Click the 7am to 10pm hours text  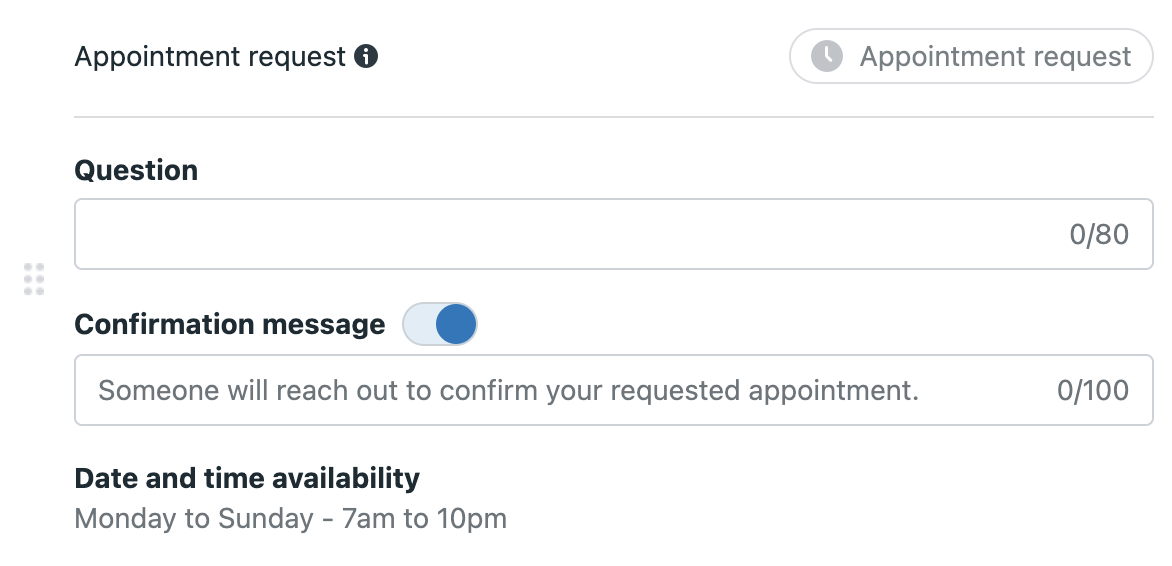click(424, 518)
